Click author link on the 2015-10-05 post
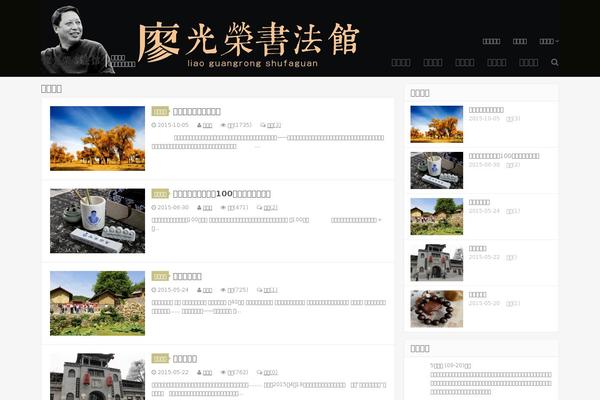The height and width of the screenshot is (400, 600). pos(207,125)
